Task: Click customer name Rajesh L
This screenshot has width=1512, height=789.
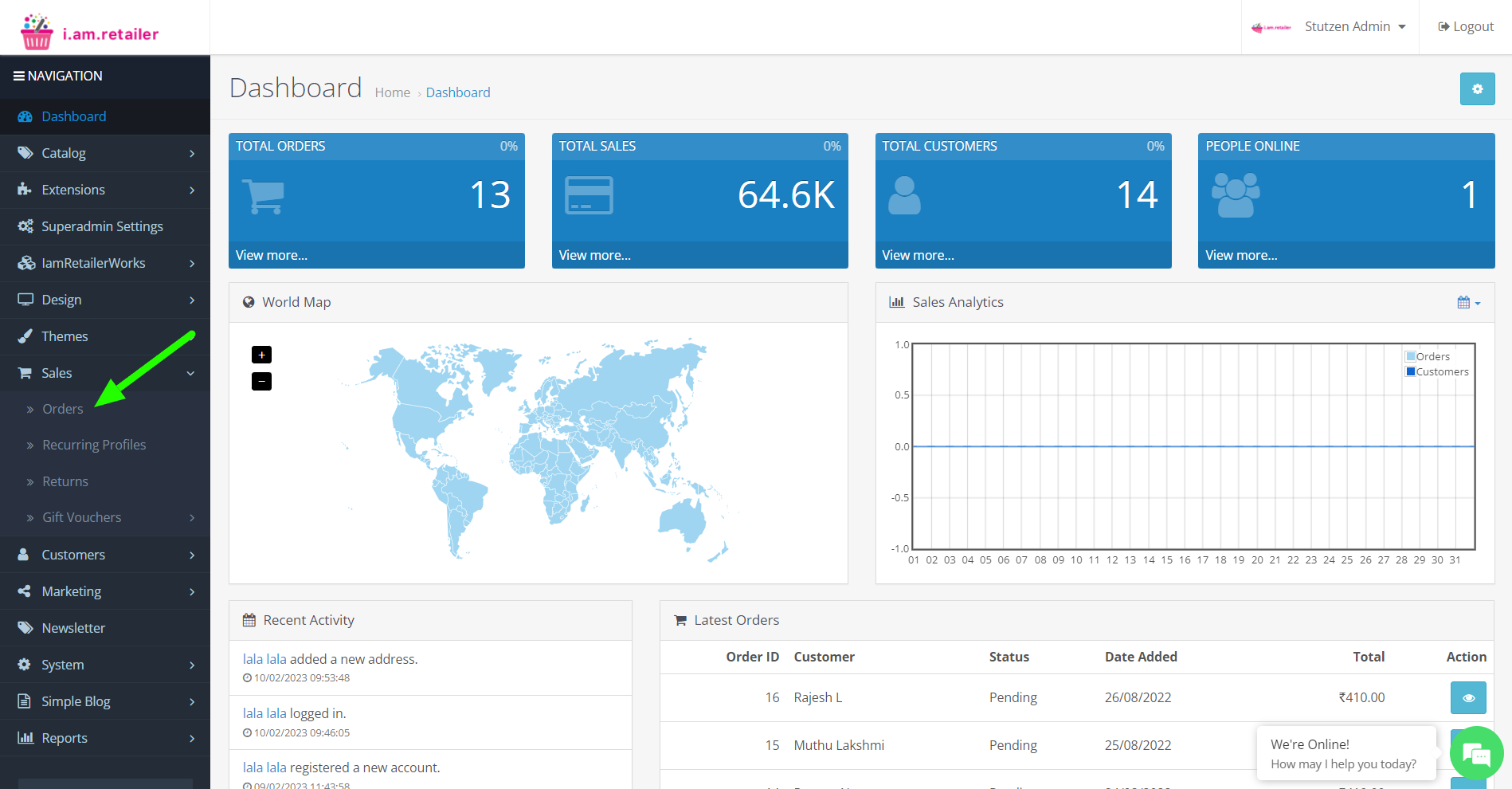Action: [x=818, y=697]
